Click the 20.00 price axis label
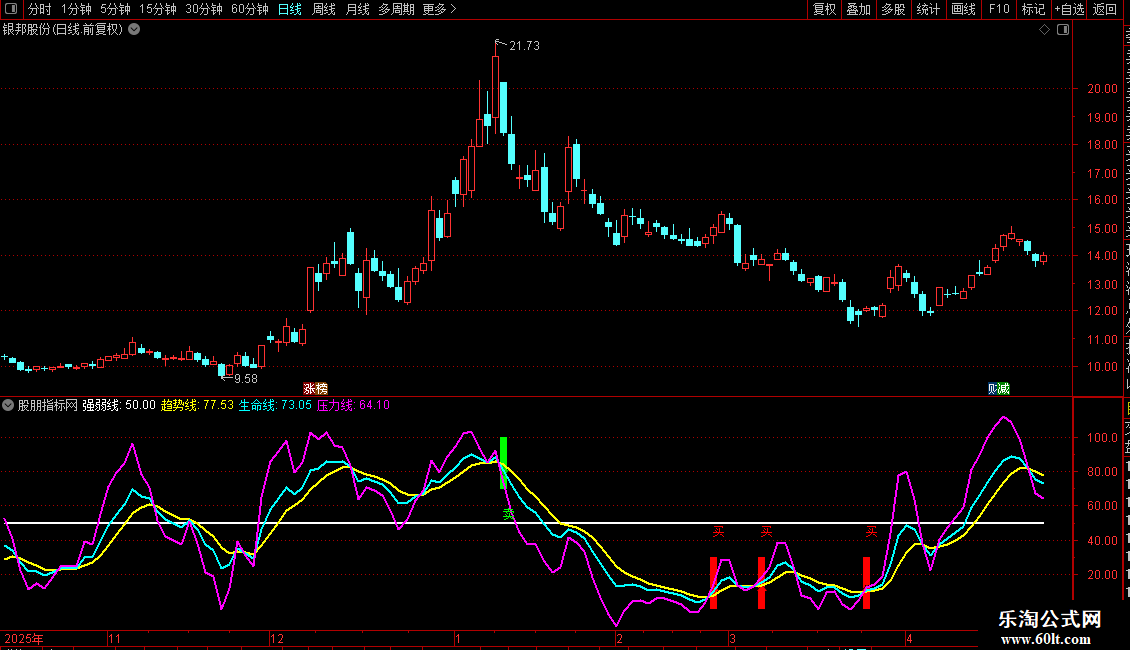The width and height of the screenshot is (1130, 650). (1103, 89)
